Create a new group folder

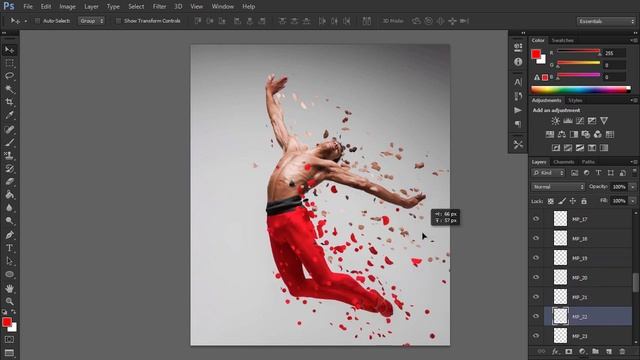pyautogui.click(x=596, y=351)
